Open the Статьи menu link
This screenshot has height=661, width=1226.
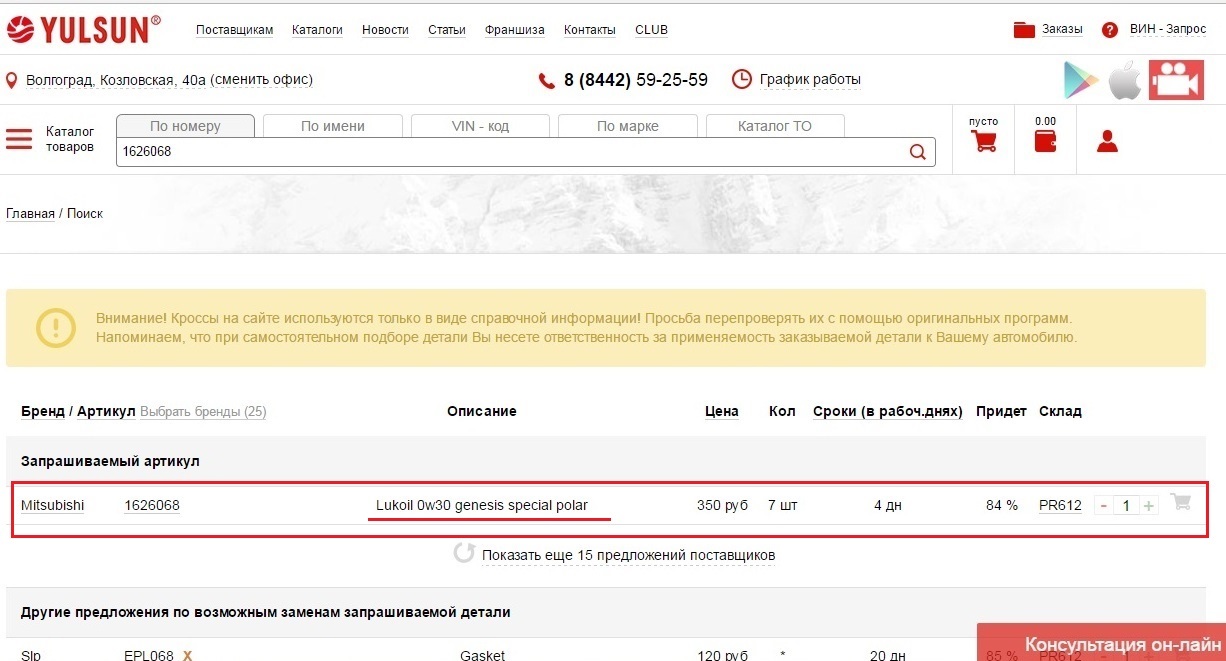pyautogui.click(x=447, y=30)
